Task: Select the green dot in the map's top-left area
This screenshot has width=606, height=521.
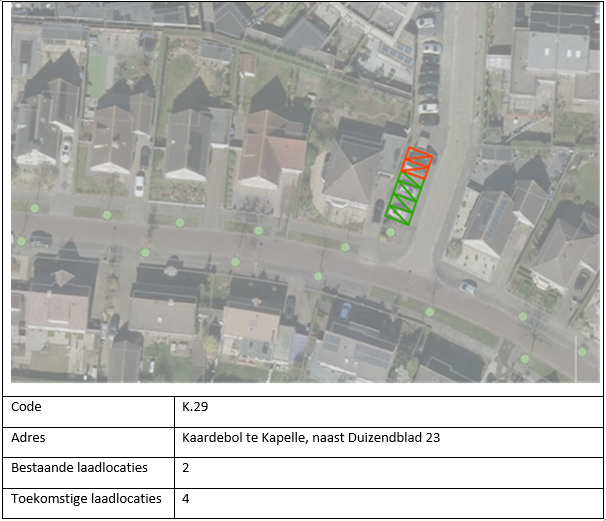Action: point(35,208)
